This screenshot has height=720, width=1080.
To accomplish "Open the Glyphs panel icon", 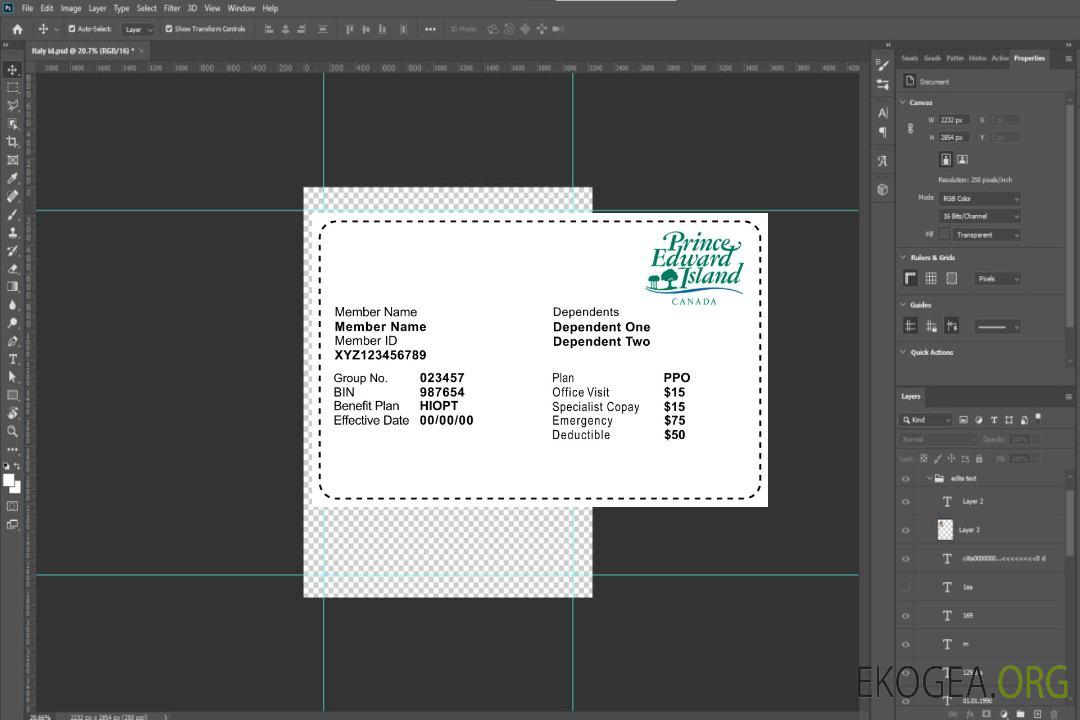I will point(882,160).
